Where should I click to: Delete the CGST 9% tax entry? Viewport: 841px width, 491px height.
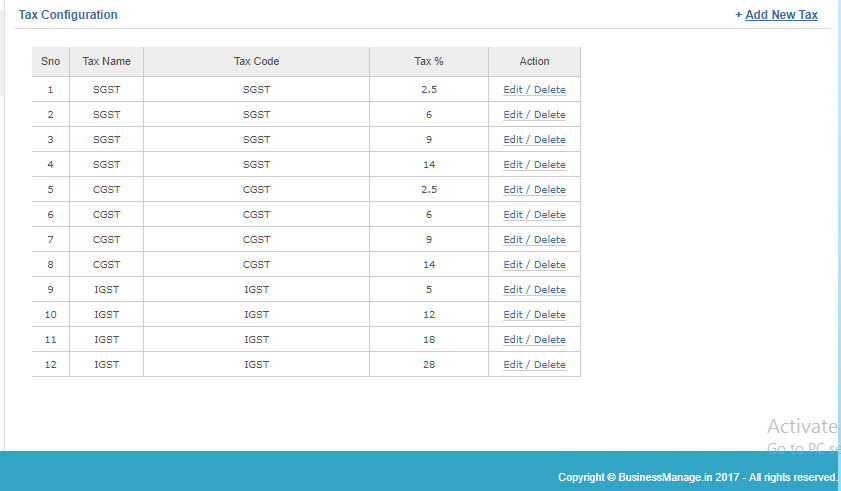tap(549, 240)
